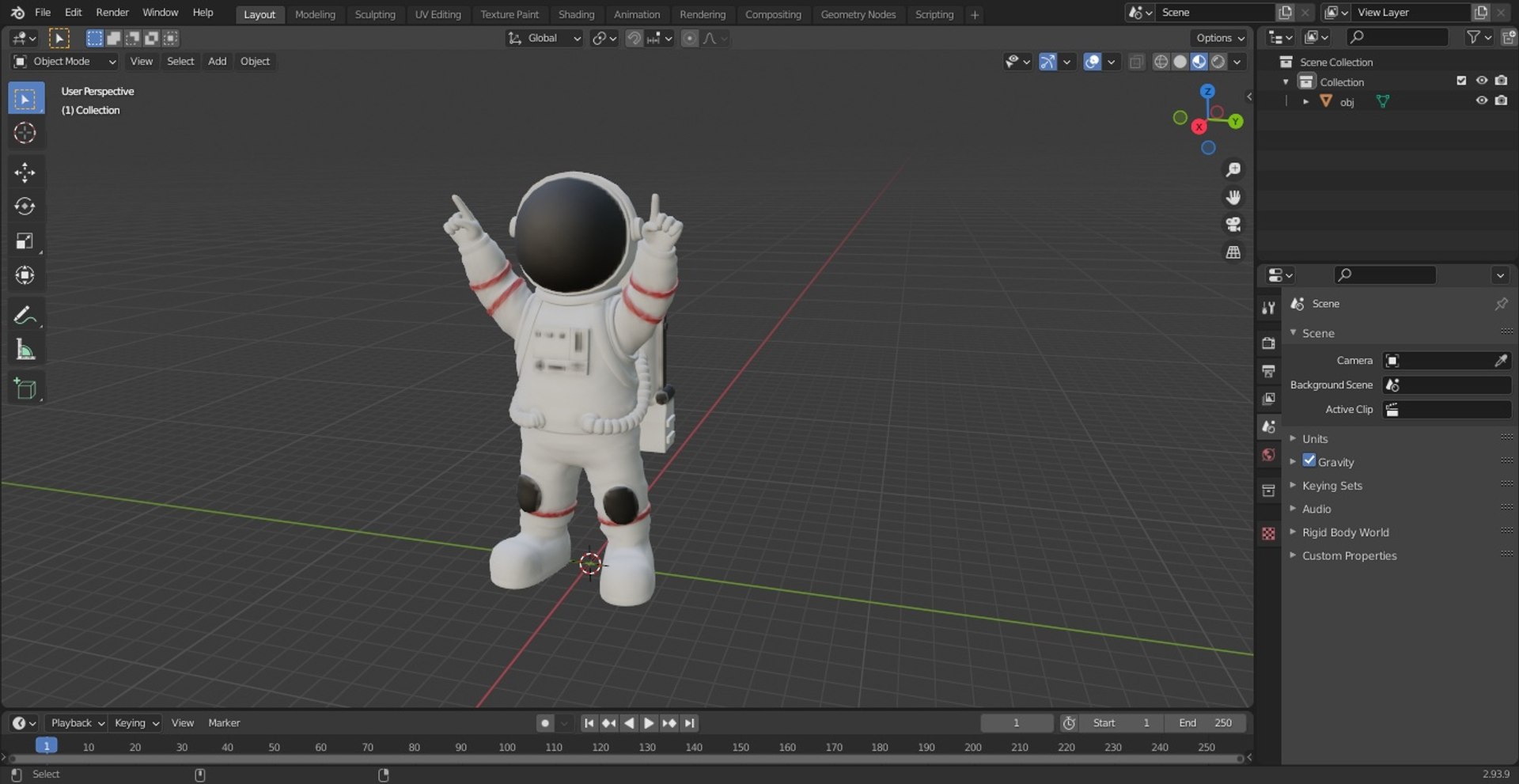
Task: Switch perspective/orthographic grid icon
Action: 1233,252
